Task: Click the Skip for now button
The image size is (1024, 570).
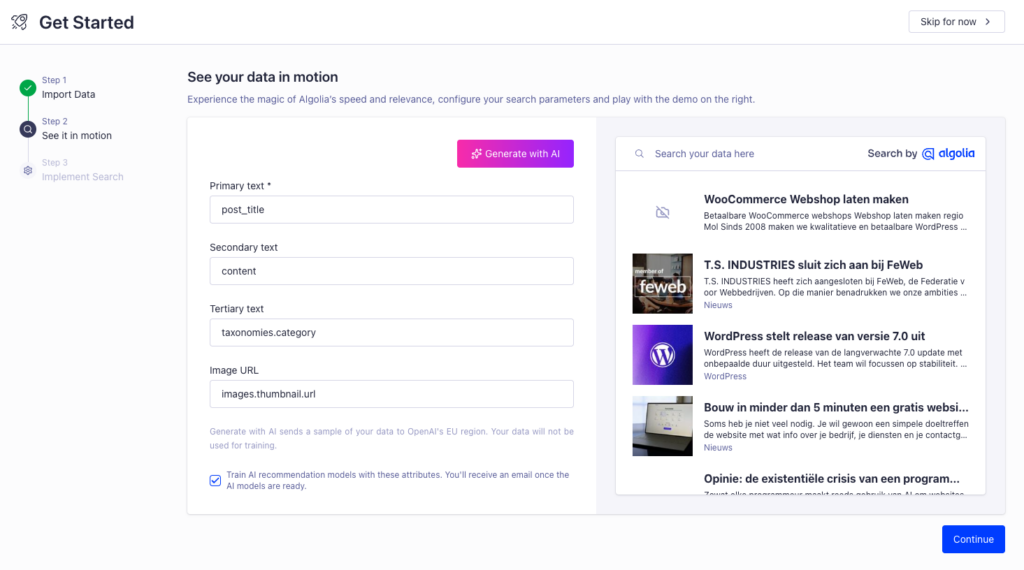Action: coord(956,22)
